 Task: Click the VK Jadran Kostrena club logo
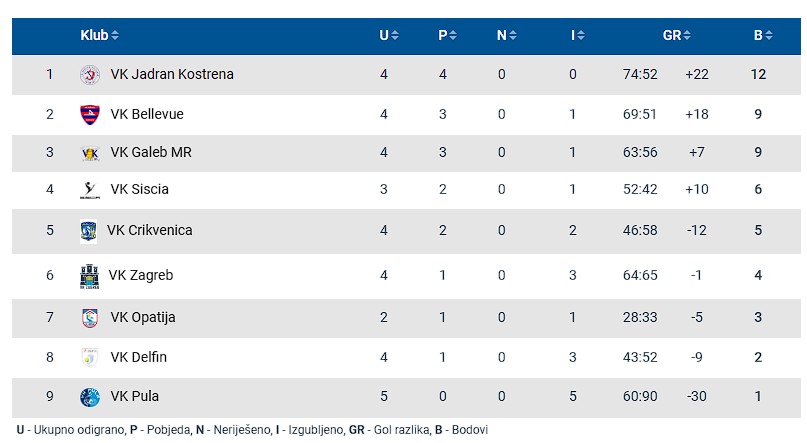90,75
